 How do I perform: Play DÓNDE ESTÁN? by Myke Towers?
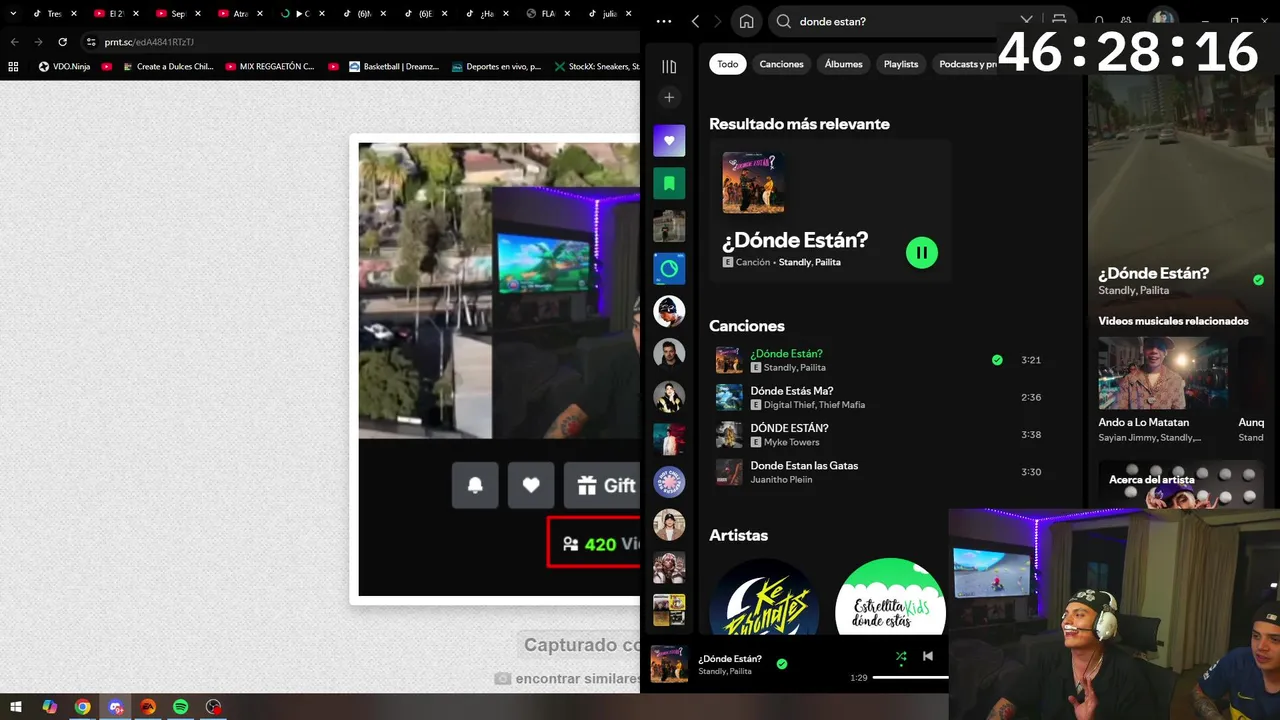point(880,435)
